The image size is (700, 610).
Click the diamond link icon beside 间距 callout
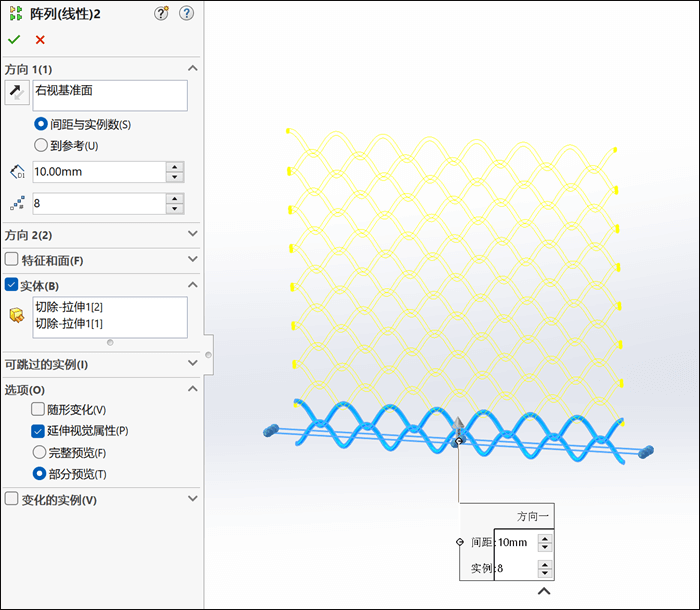pyautogui.click(x=460, y=542)
